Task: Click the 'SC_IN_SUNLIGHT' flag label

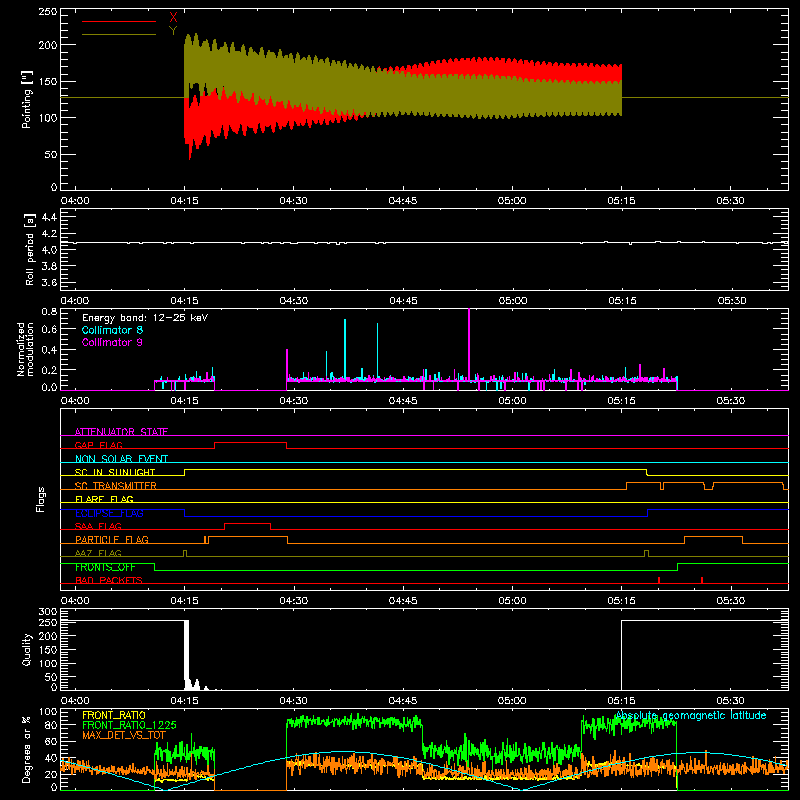Action: point(115,472)
